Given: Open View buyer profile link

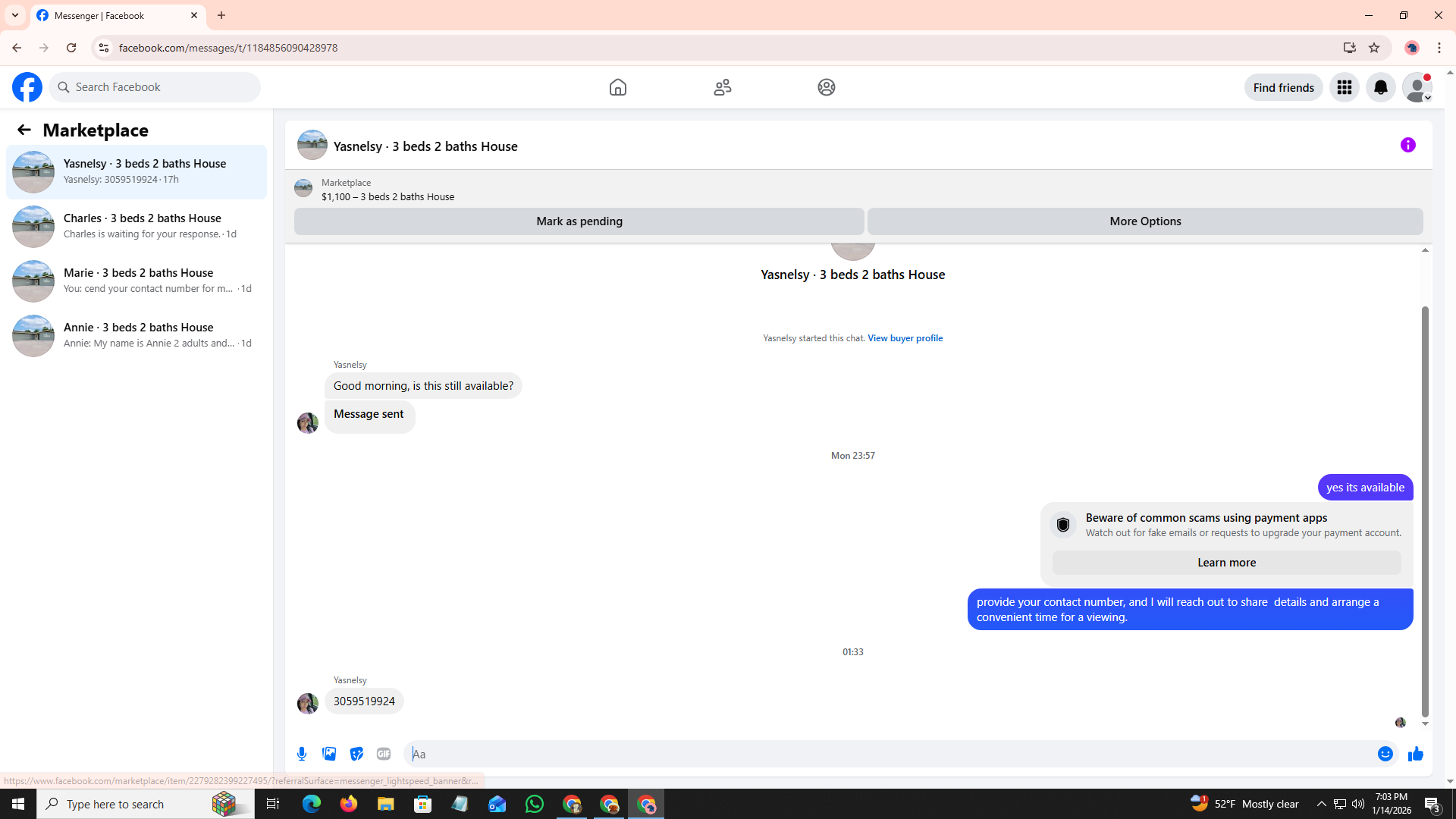Looking at the screenshot, I should 905,338.
